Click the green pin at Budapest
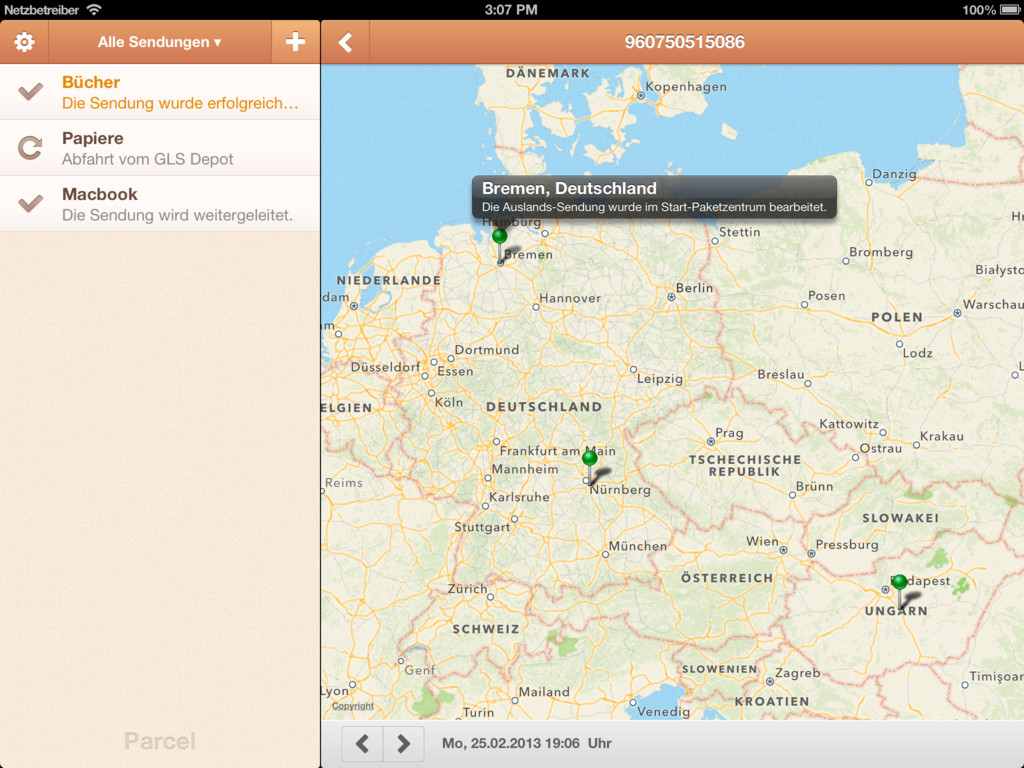The image size is (1024, 768). (x=899, y=583)
